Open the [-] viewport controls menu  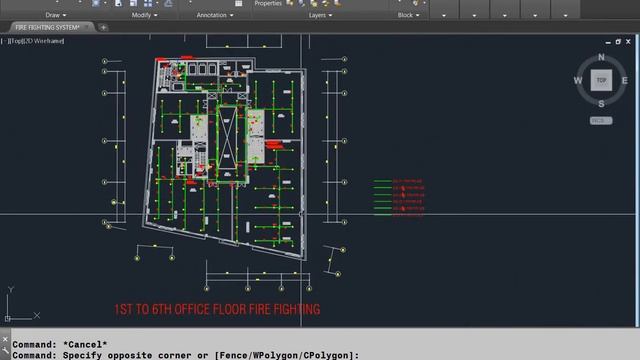tap(4, 41)
